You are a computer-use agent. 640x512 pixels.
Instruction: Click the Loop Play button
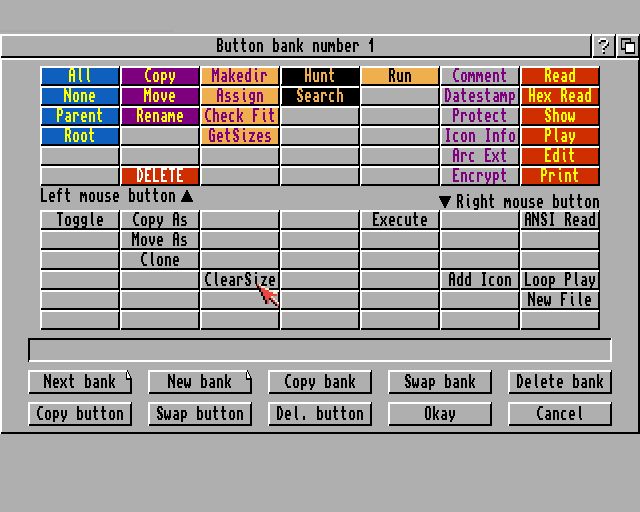tap(560, 280)
